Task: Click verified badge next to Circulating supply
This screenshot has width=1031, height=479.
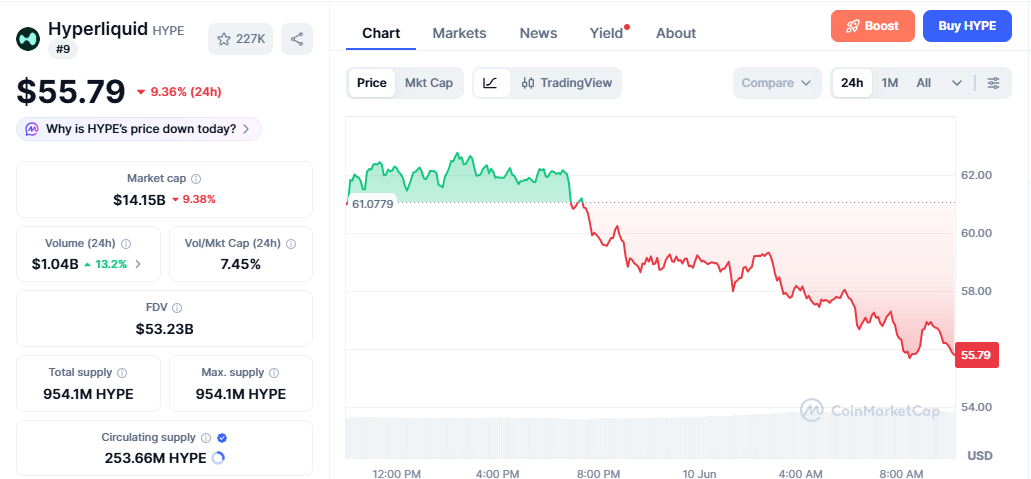Action: pyautogui.click(x=222, y=438)
